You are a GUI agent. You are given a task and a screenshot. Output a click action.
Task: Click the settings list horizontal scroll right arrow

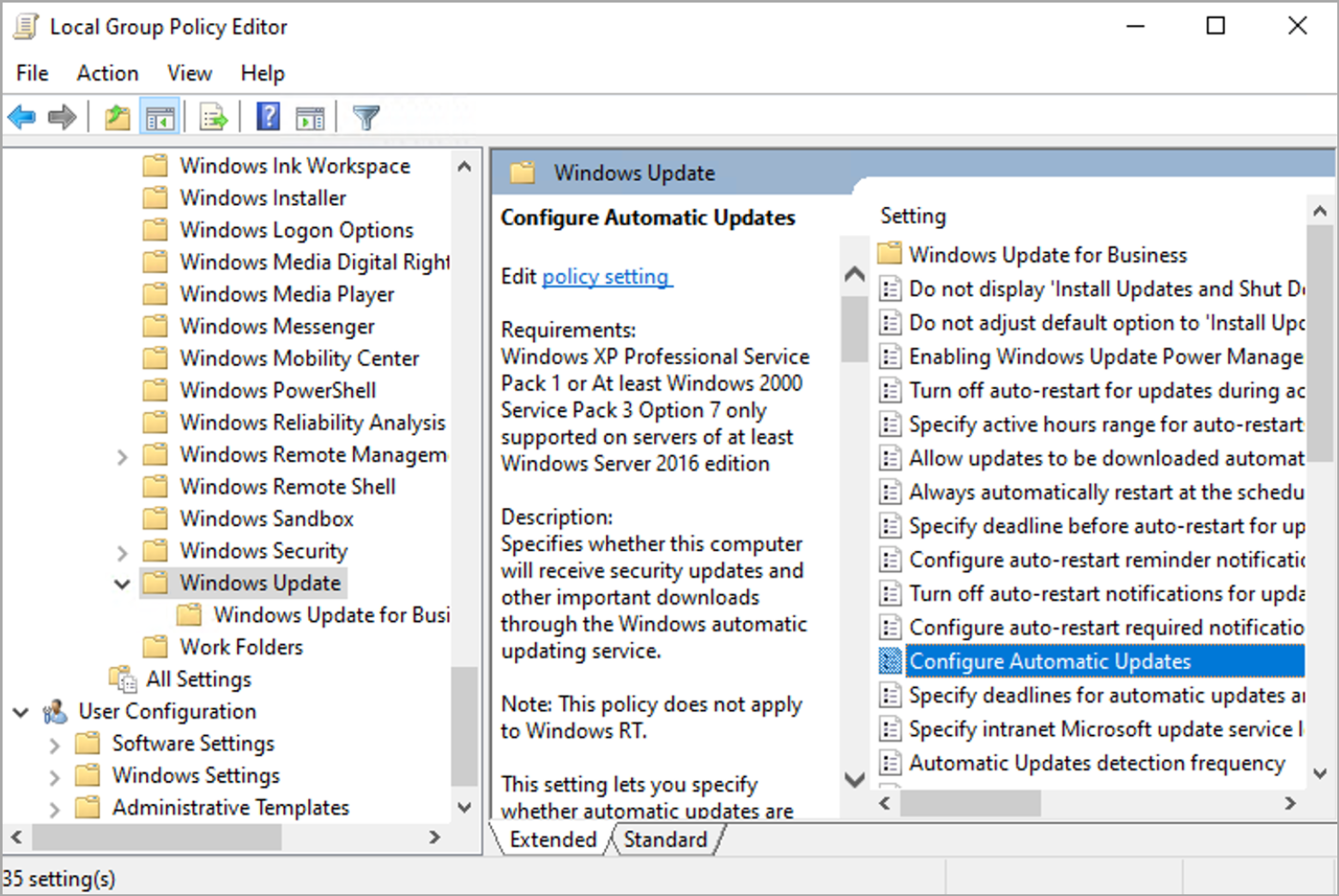(1289, 803)
